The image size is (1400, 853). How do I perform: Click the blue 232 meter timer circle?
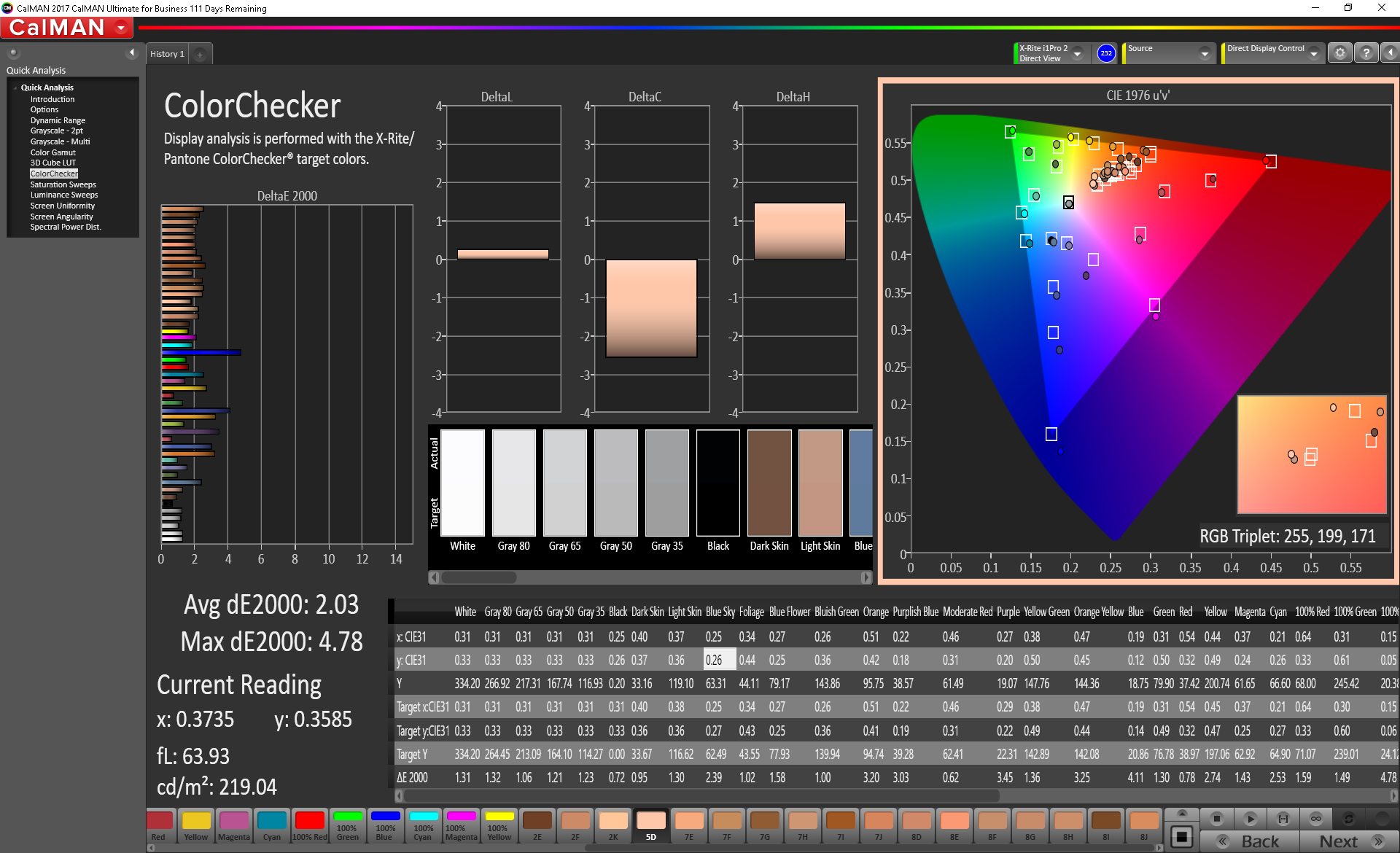(1106, 53)
